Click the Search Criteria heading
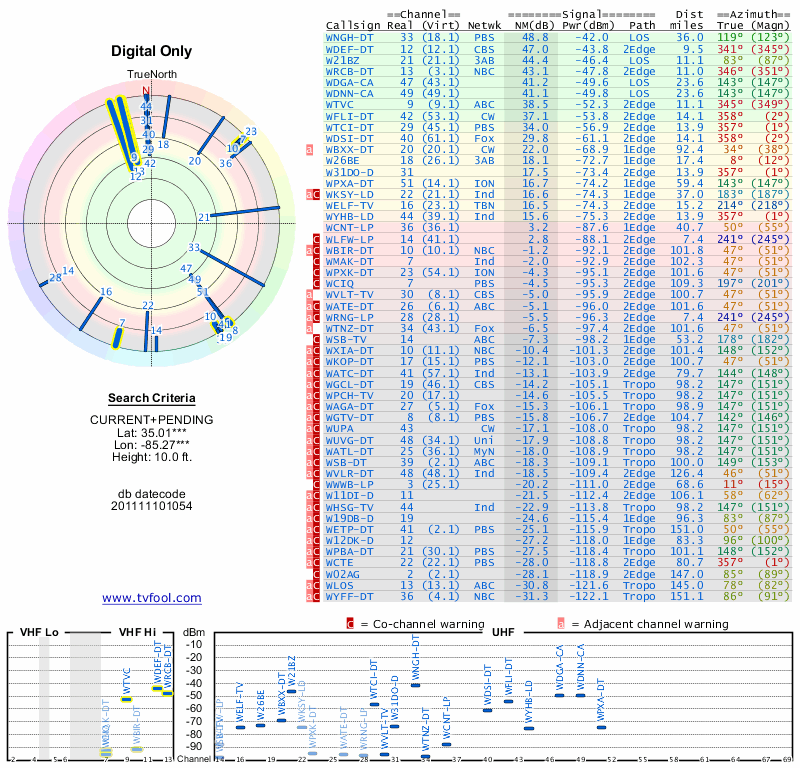The image size is (800, 768). pos(152,398)
